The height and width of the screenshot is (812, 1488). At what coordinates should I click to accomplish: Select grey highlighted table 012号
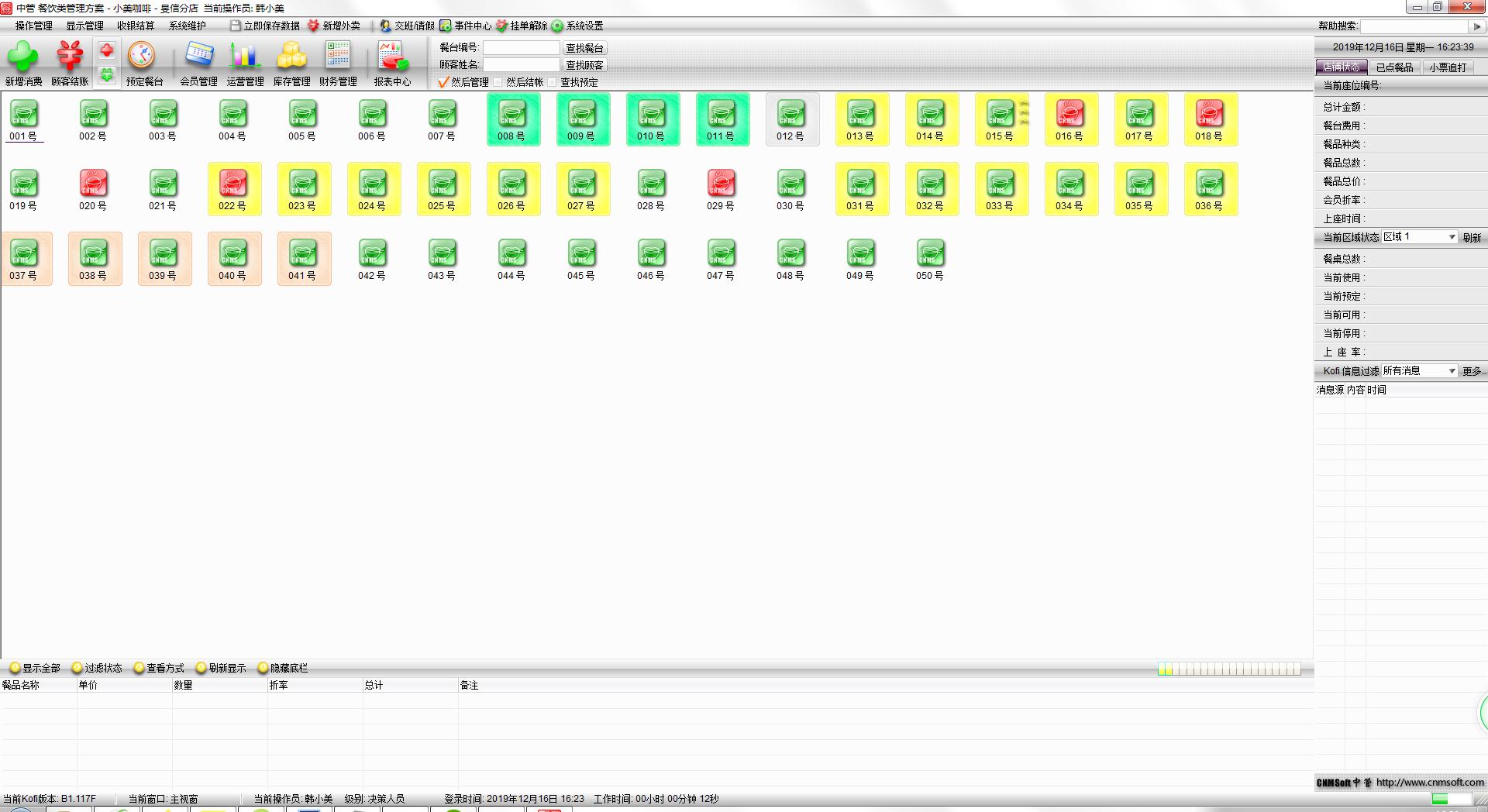792,119
